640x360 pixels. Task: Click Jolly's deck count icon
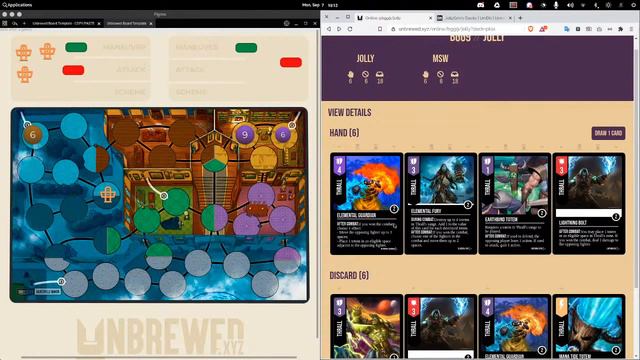pyautogui.click(x=380, y=74)
